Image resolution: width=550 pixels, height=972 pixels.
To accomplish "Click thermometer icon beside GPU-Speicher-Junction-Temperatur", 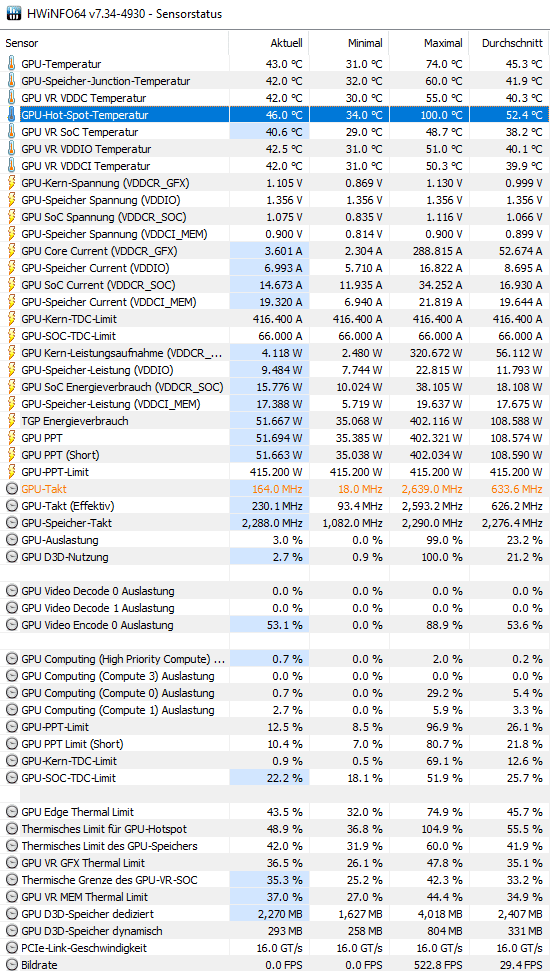I will (11, 81).
